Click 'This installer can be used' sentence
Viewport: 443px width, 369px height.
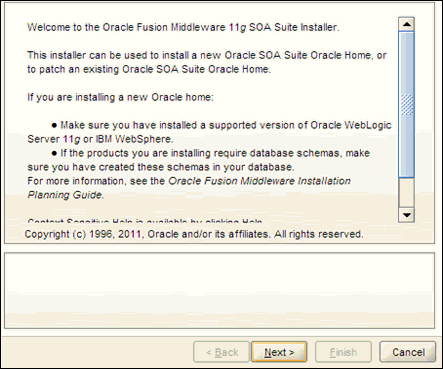[207, 55]
